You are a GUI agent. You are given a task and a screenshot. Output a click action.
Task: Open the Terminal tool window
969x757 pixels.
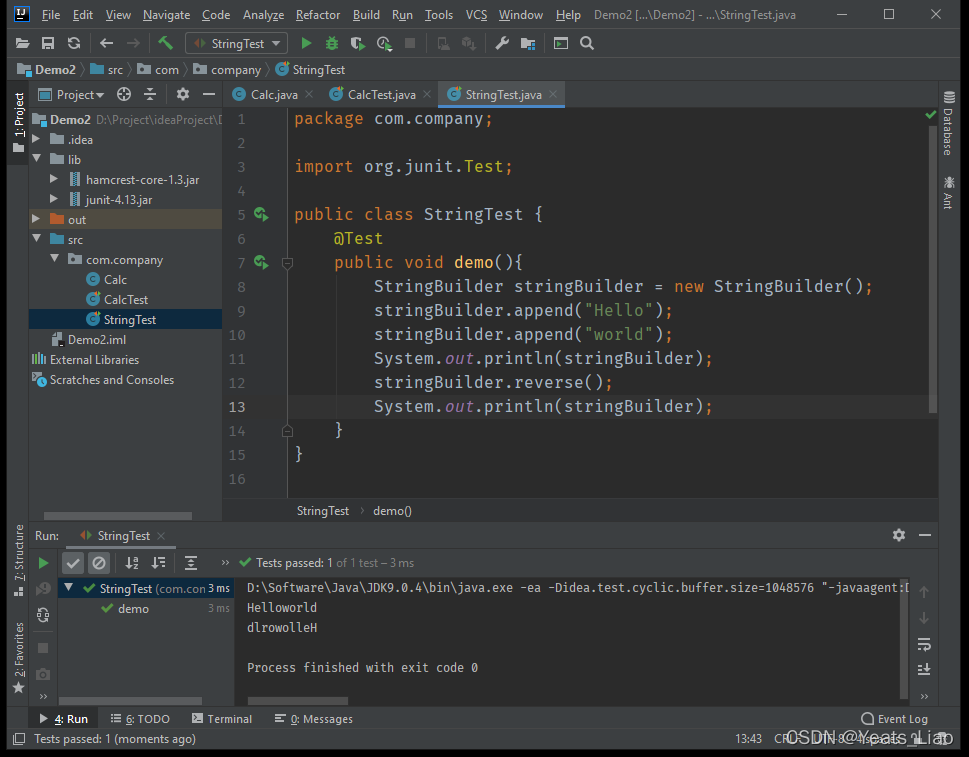pyautogui.click(x=222, y=719)
